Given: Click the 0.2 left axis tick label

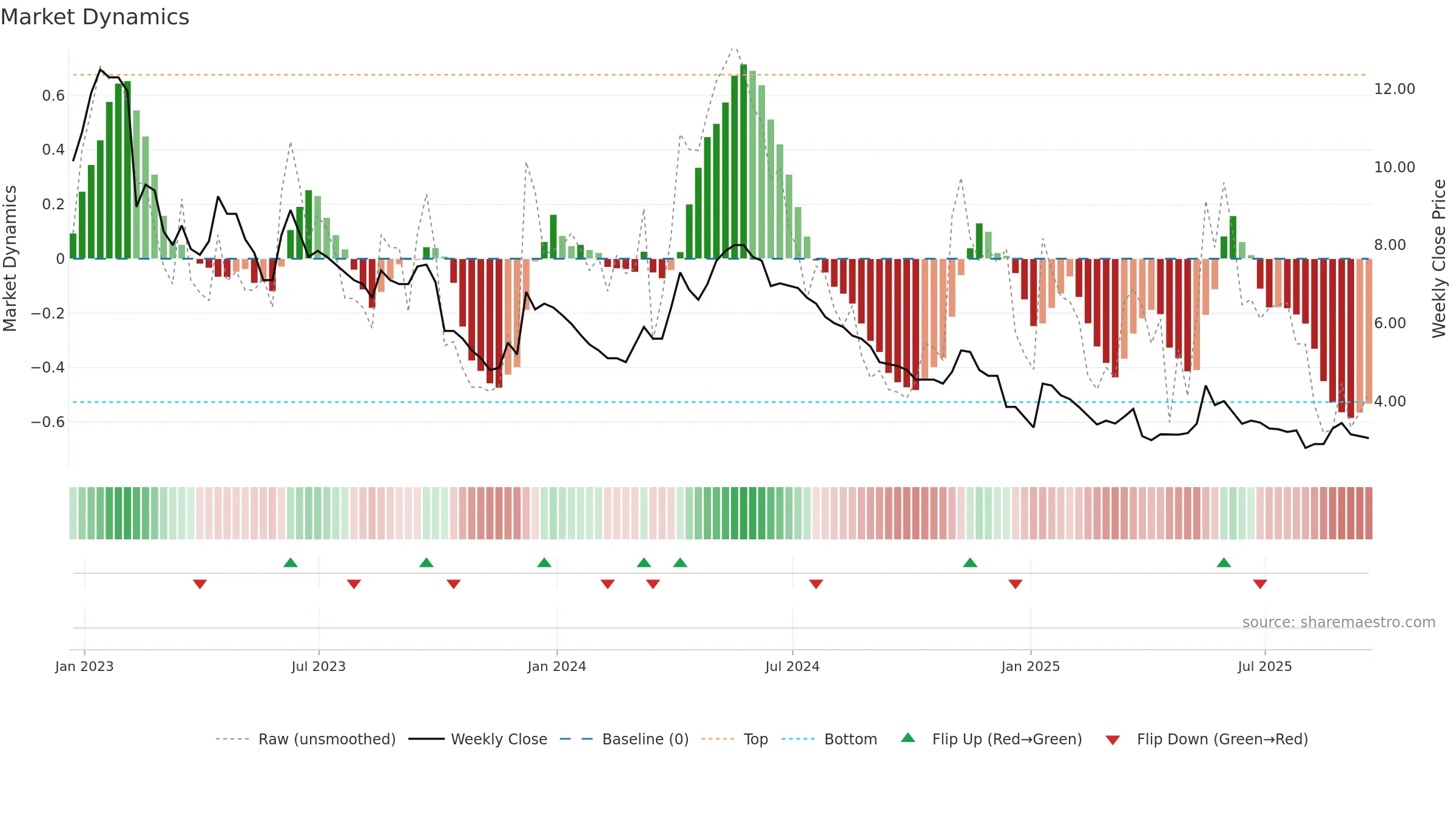Looking at the screenshot, I should click(x=53, y=204).
